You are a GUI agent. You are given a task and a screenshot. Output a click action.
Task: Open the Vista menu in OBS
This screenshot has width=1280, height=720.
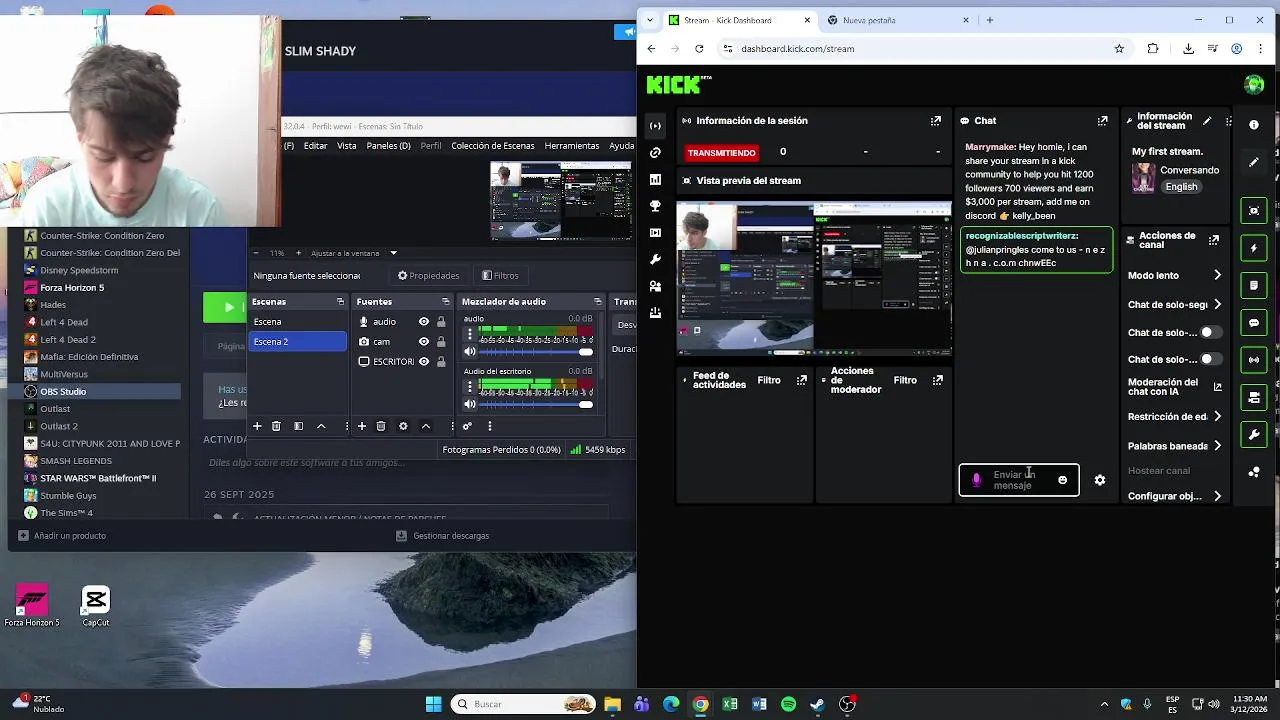point(347,146)
